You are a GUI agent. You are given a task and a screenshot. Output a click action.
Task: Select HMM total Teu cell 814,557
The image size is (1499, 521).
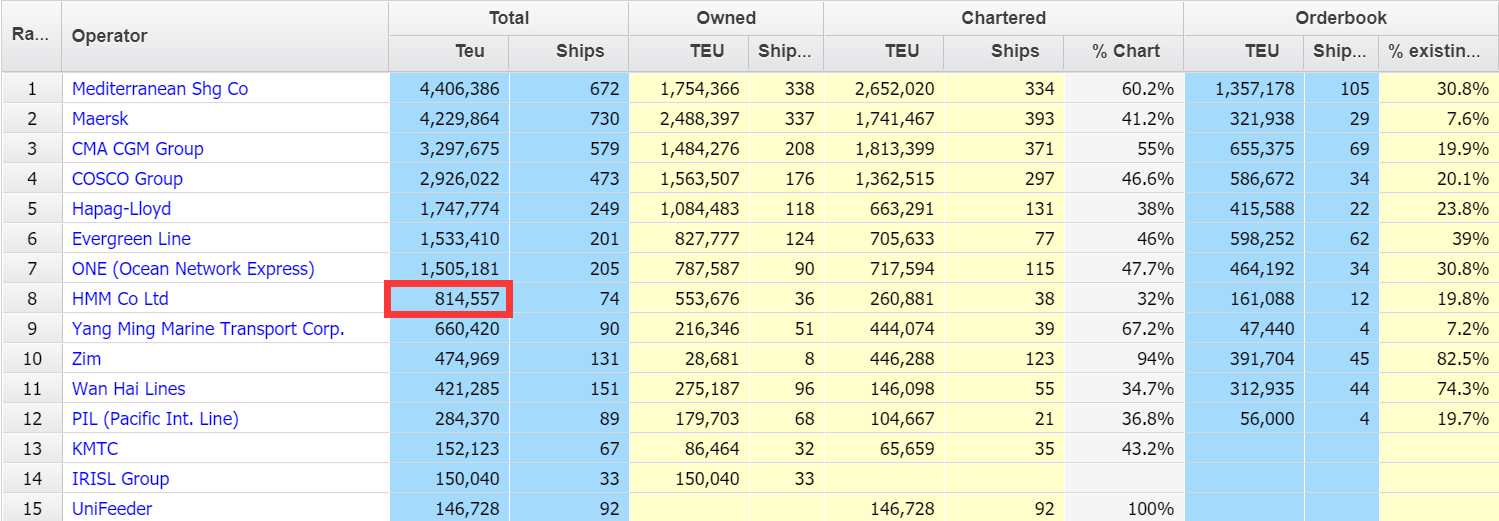click(x=449, y=299)
